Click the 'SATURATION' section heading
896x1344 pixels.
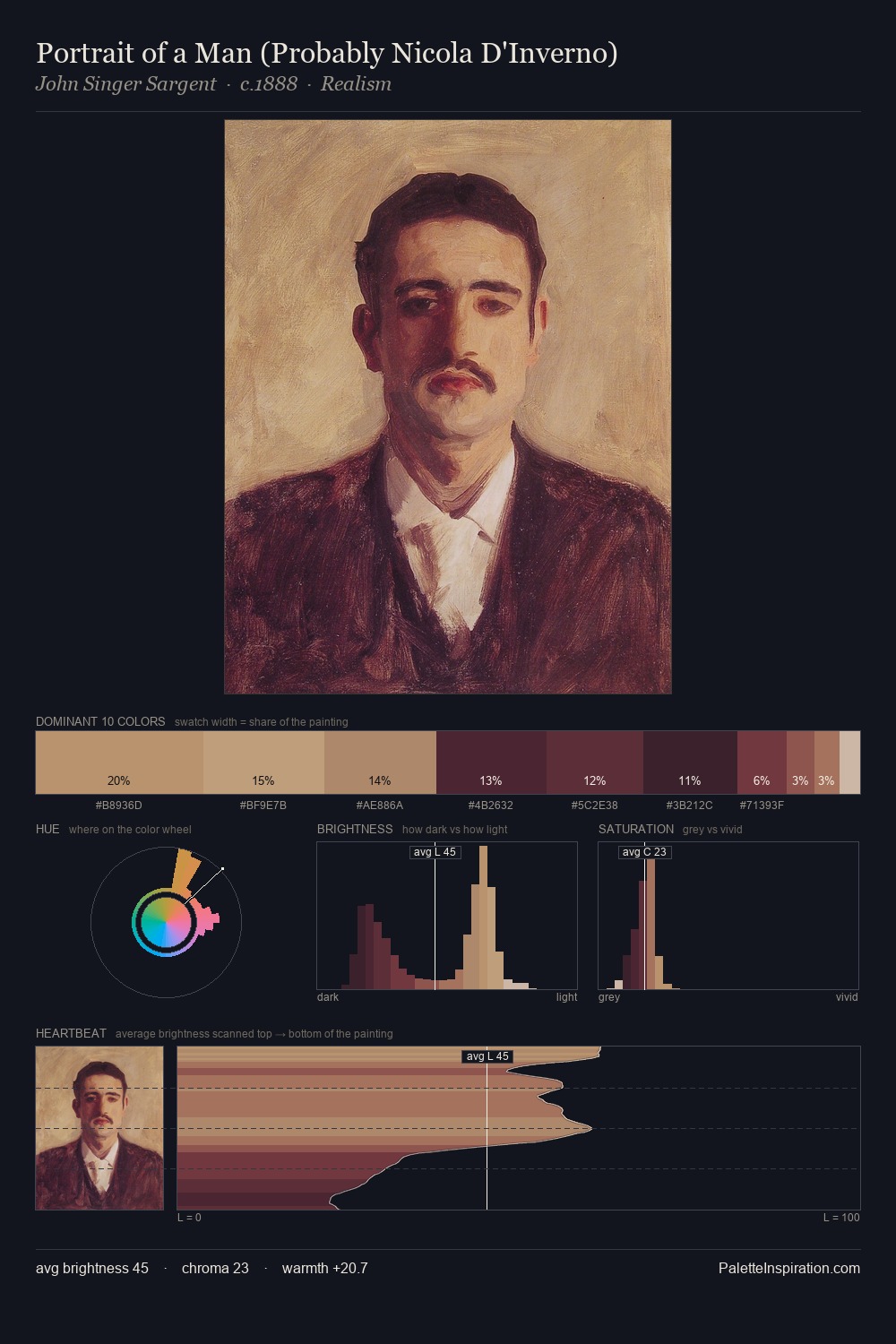(x=636, y=829)
